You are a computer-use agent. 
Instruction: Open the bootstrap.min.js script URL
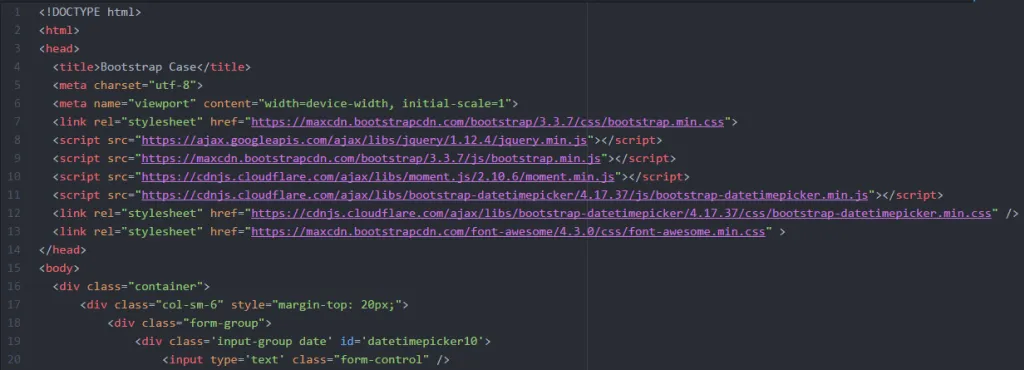[x=371, y=158]
